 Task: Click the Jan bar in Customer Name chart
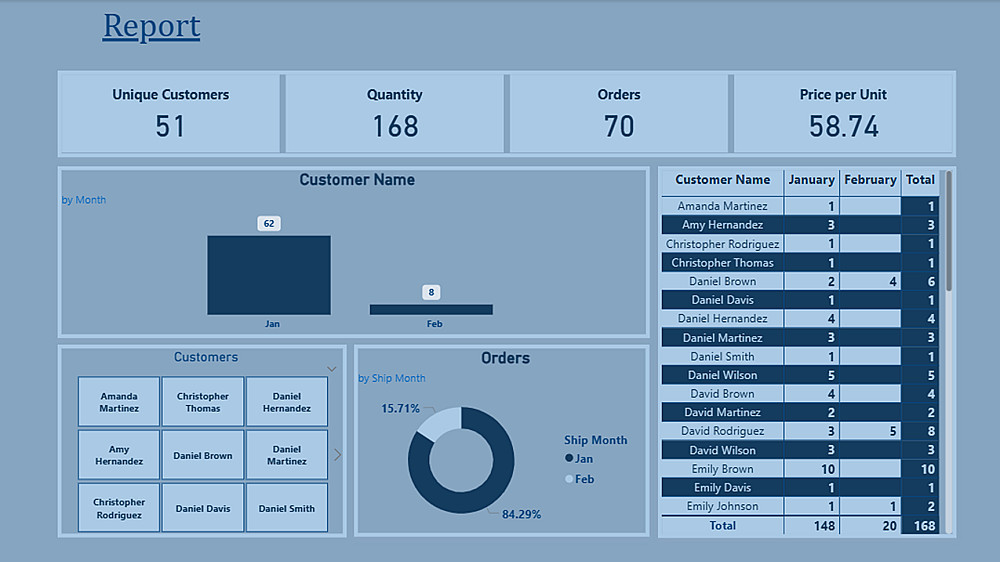269,275
